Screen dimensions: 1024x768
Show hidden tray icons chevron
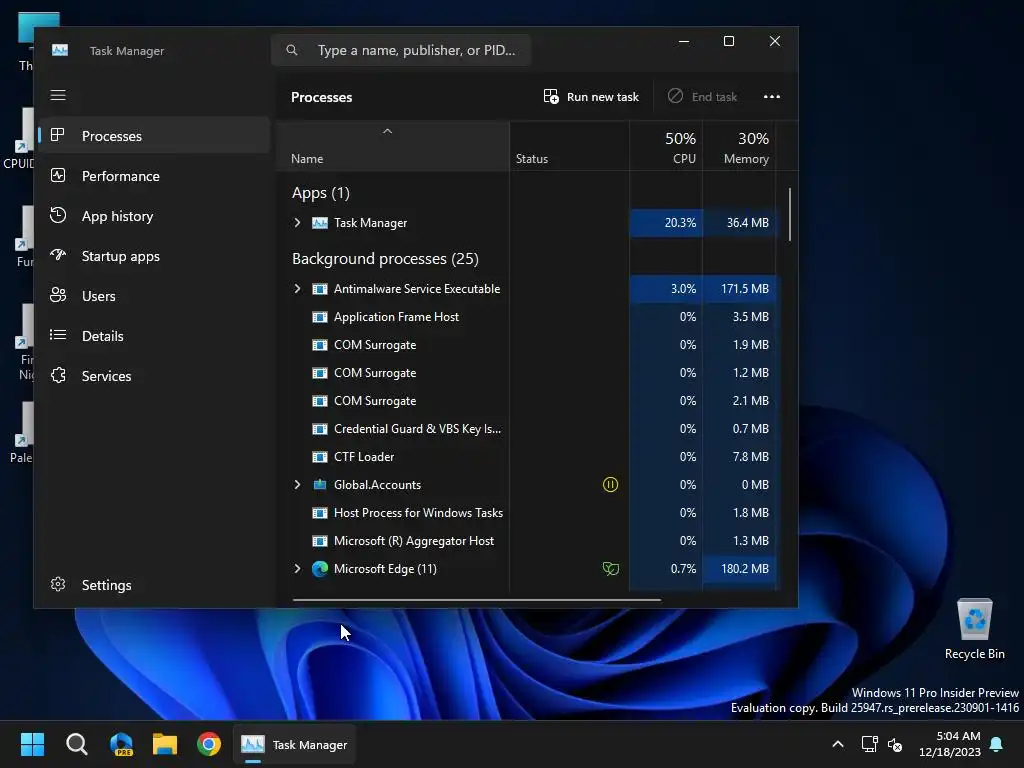838,744
